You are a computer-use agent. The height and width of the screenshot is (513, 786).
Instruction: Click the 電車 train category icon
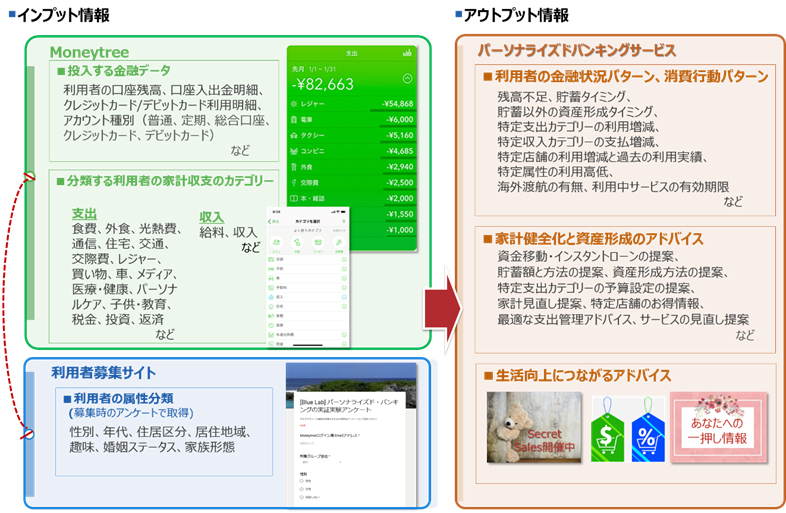pyautogui.click(x=295, y=118)
